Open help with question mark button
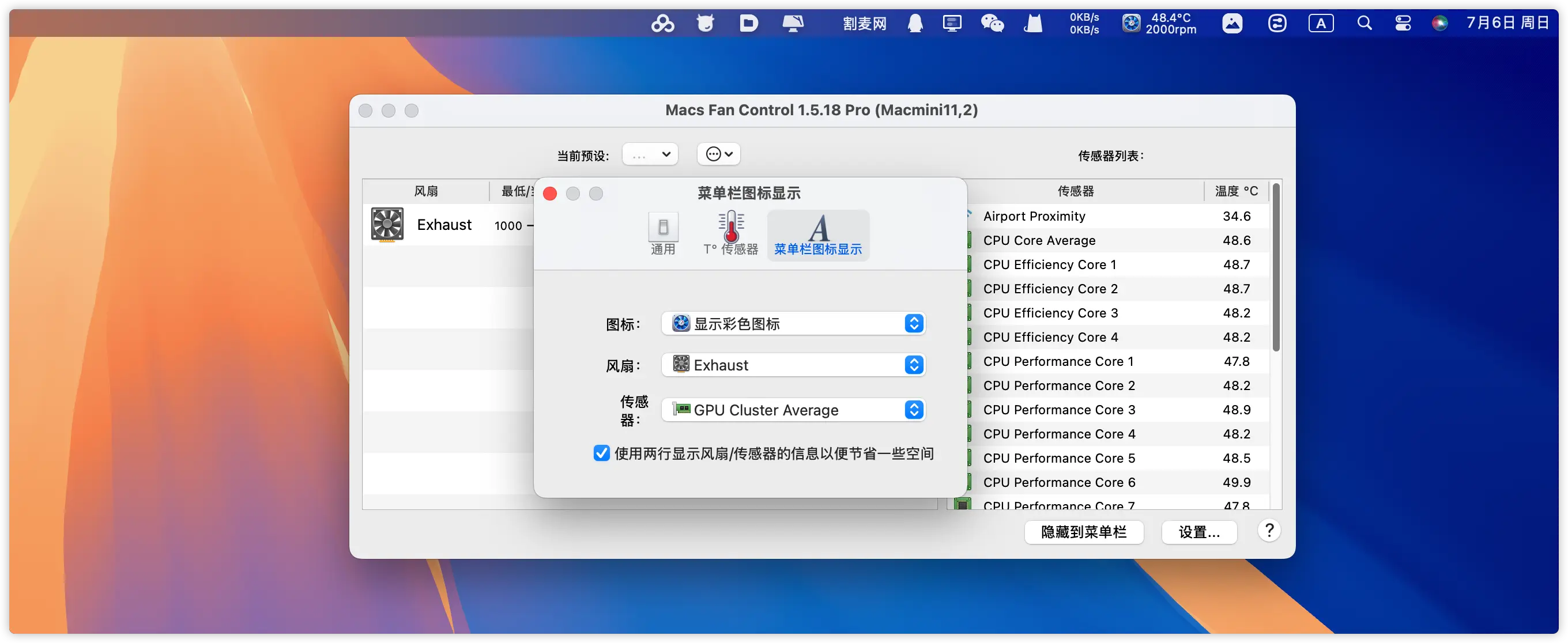 point(1269,531)
